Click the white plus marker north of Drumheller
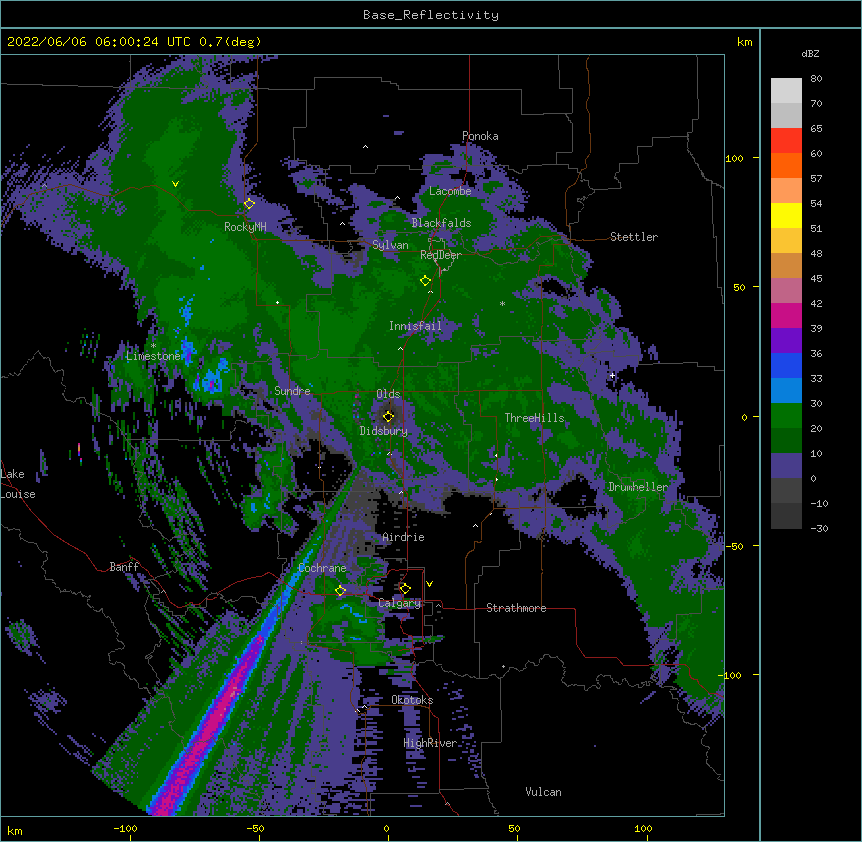The image size is (862, 842). 612,375
